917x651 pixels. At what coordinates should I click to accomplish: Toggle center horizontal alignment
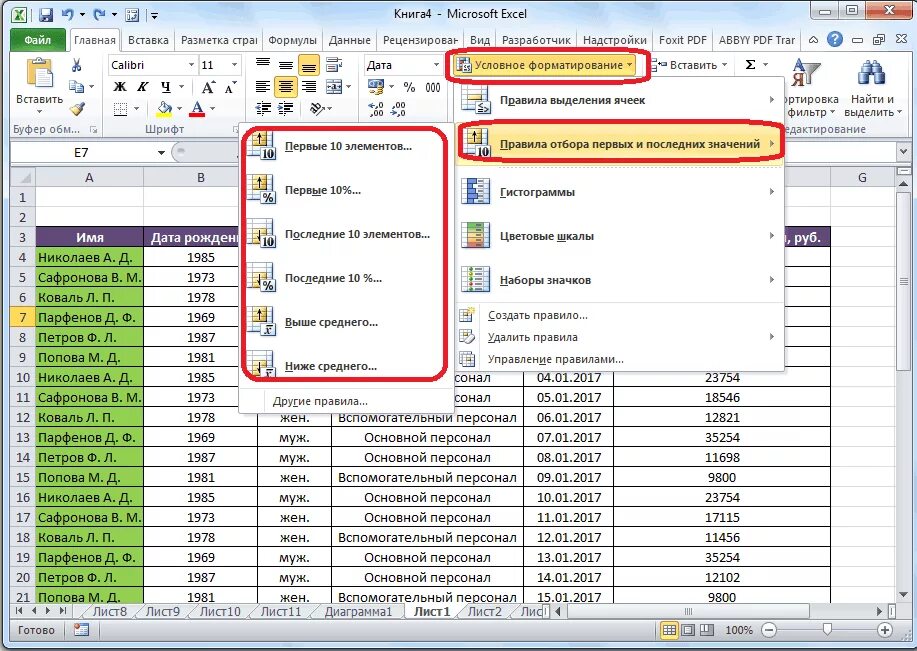coord(285,87)
